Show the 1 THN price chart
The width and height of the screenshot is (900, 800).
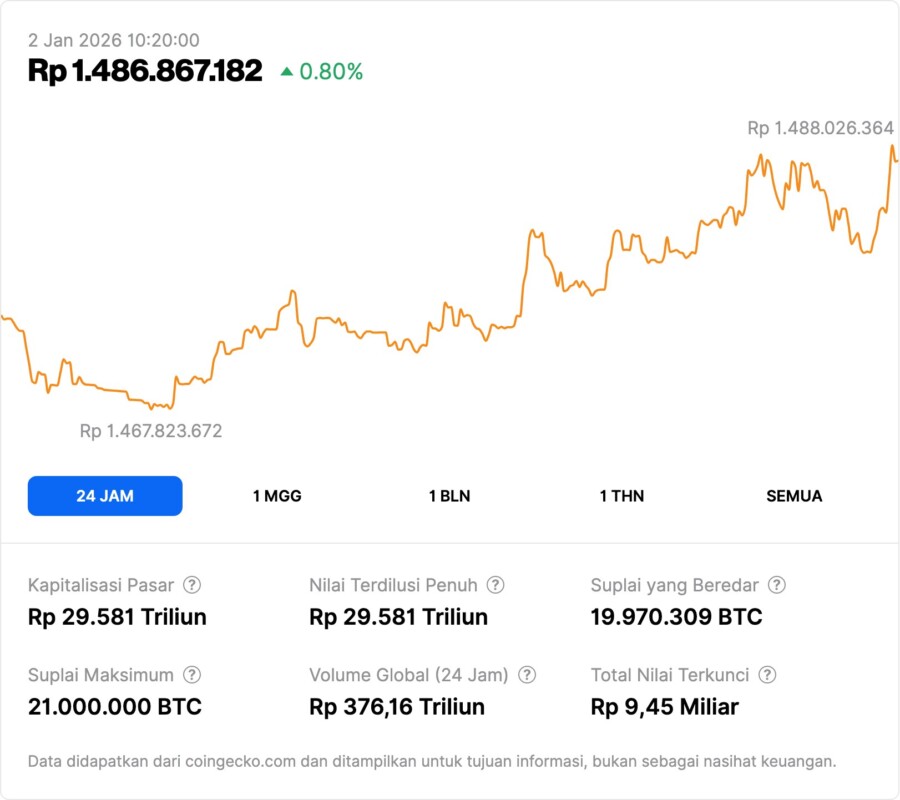coord(622,496)
